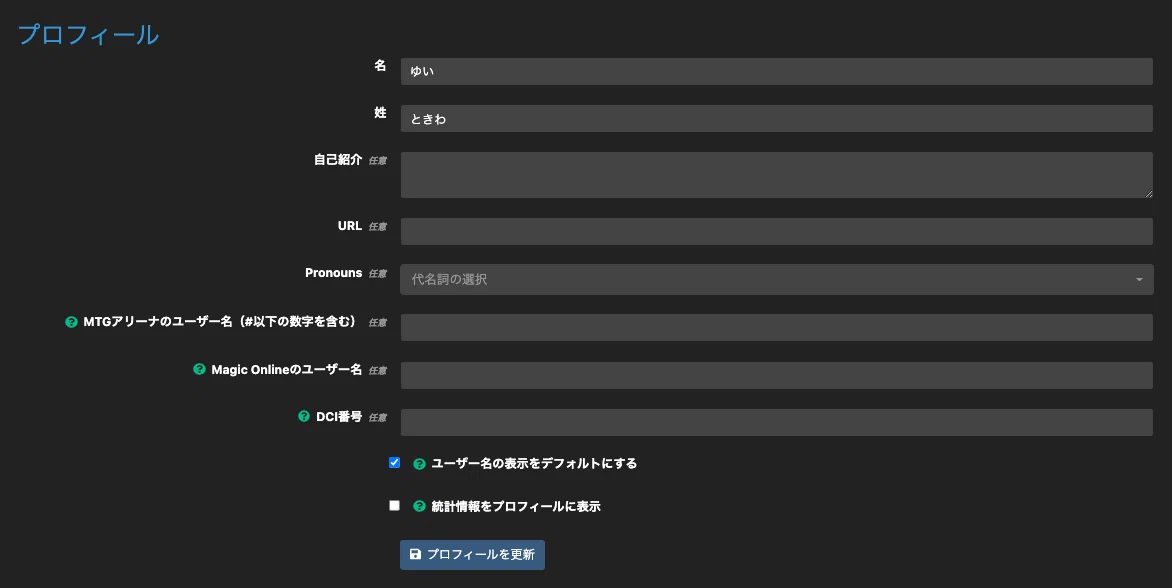The width and height of the screenshot is (1172, 588).
Task: Click the 統計情報をプロフィールに表示 label text
Action: pyautogui.click(x=516, y=507)
